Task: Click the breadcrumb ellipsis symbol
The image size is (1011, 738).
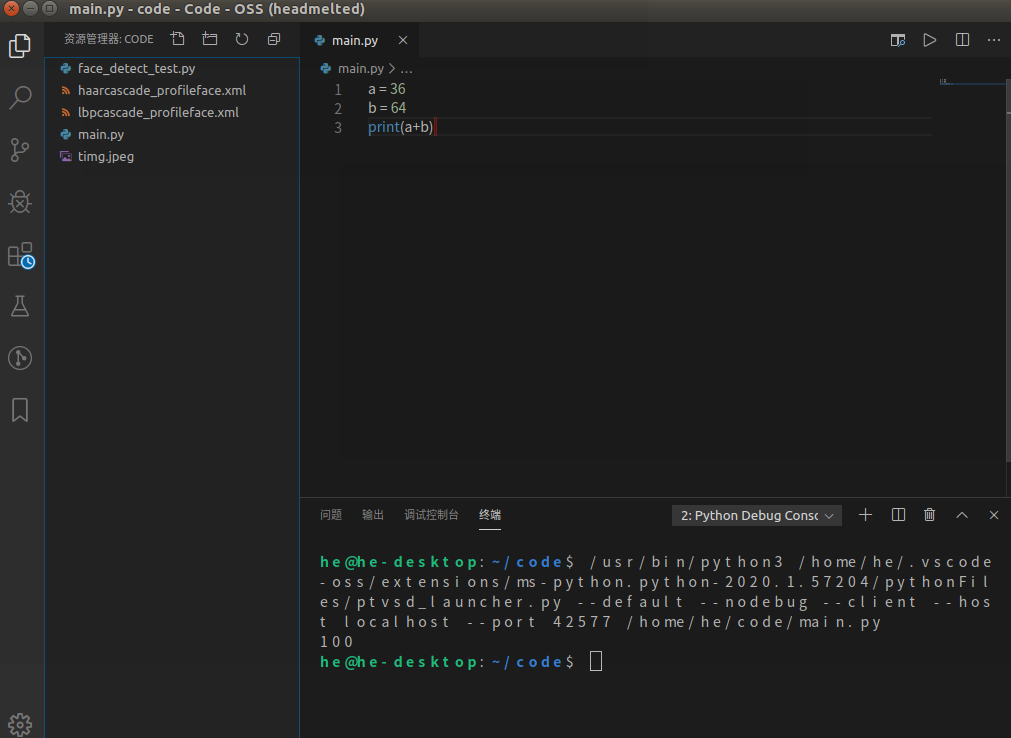Action: click(x=406, y=68)
